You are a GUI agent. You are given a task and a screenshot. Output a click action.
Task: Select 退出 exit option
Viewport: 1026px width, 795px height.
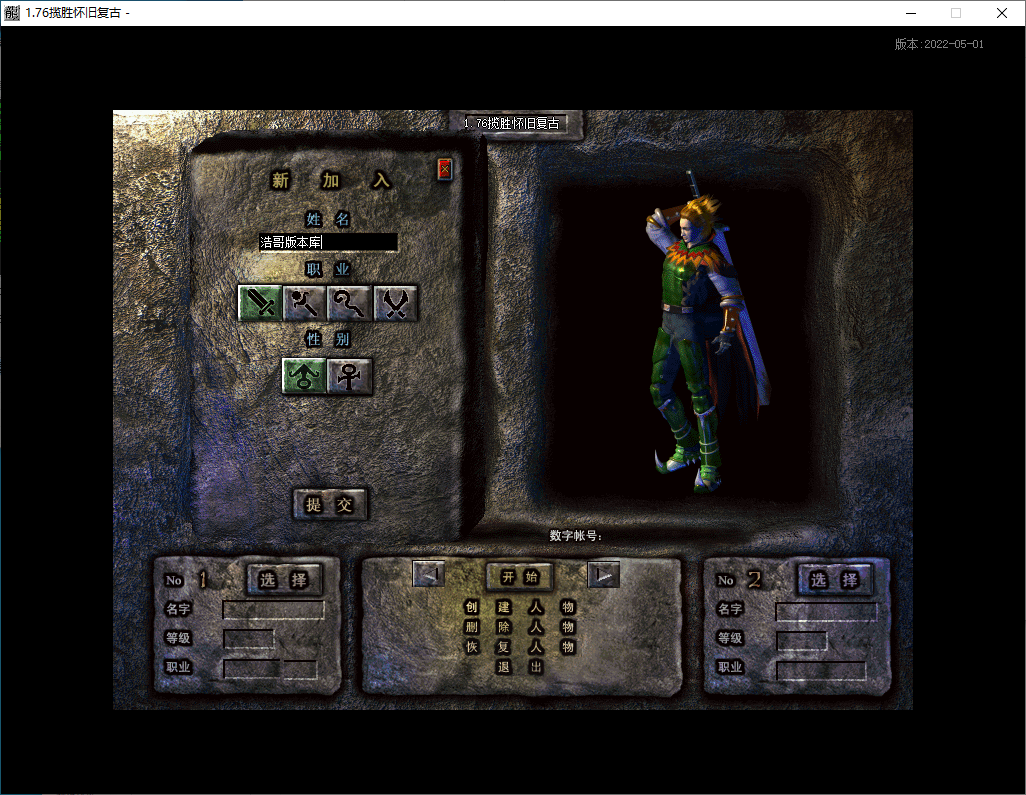520,667
